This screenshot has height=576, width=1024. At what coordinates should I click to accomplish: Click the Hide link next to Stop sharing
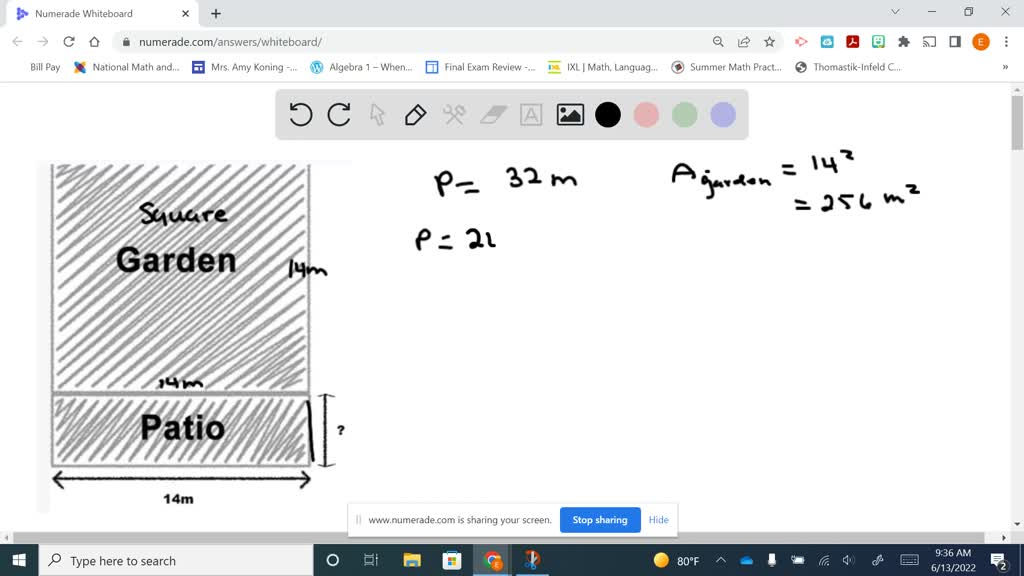(x=658, y=520)
